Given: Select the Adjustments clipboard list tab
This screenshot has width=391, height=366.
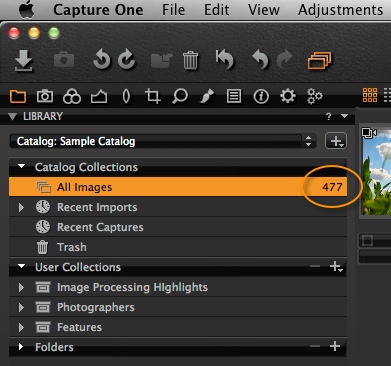Looking at the screenshot, I should click(x=234, y=96).
